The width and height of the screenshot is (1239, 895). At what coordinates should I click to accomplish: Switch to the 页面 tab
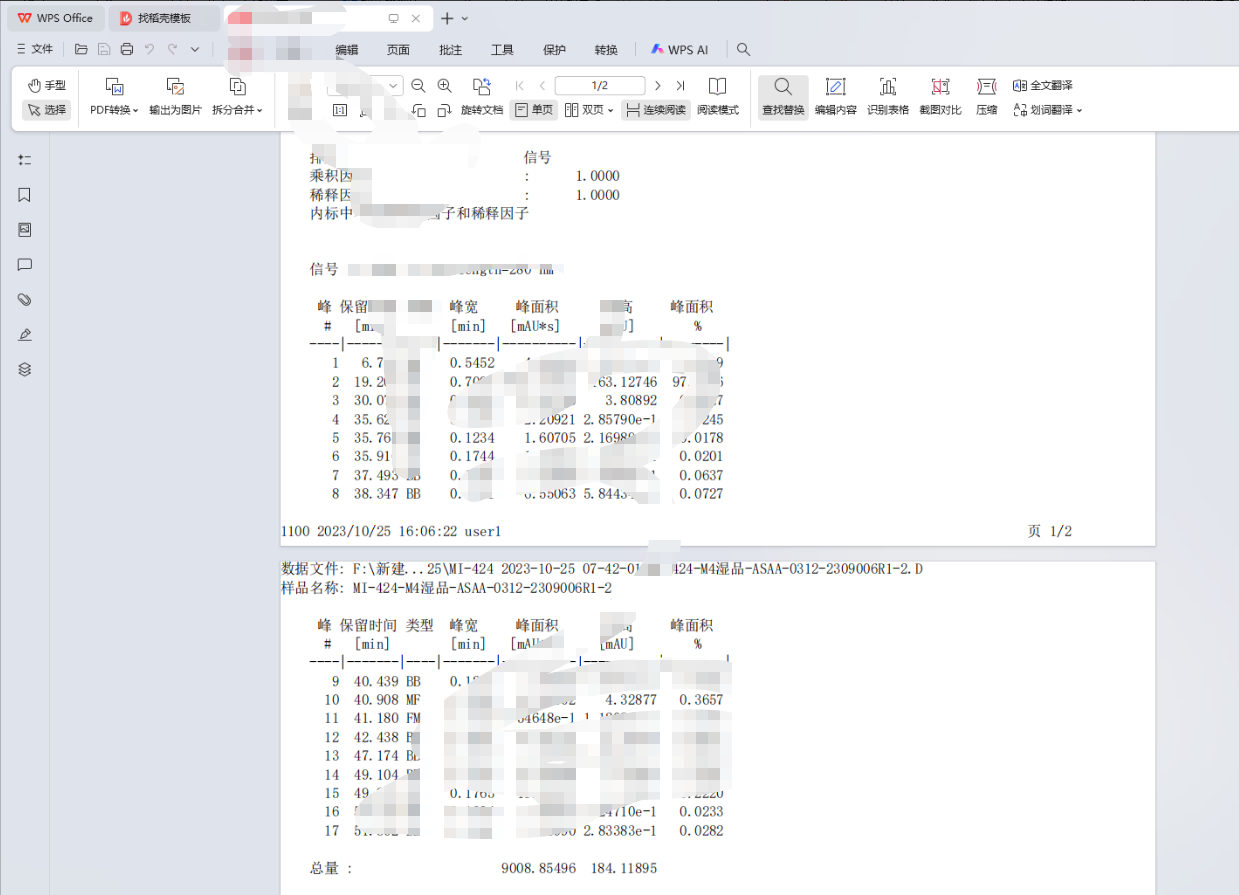pos(398,49)
